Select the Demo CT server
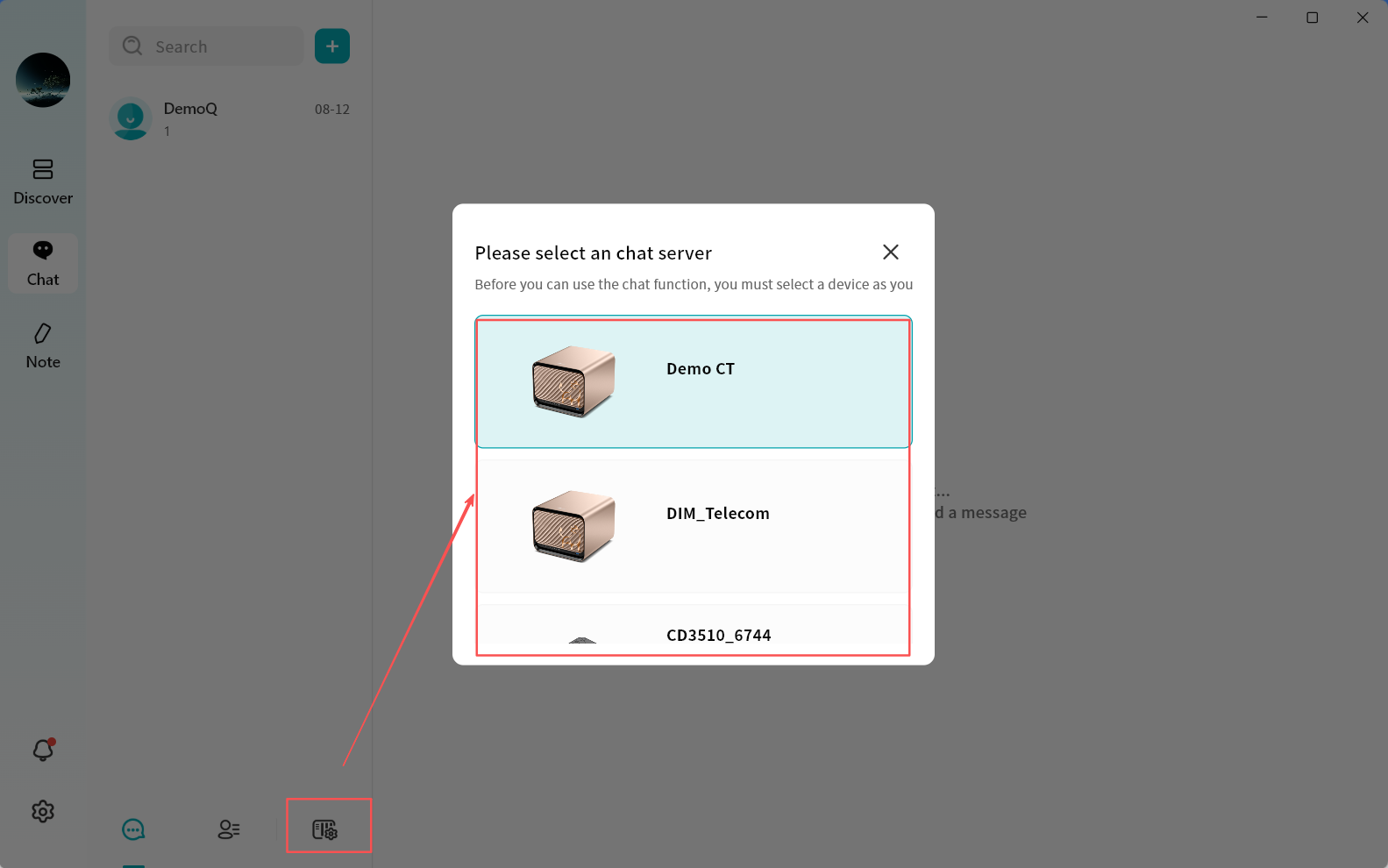Screen dimensions: 1388x868 (x=700, y=369)
